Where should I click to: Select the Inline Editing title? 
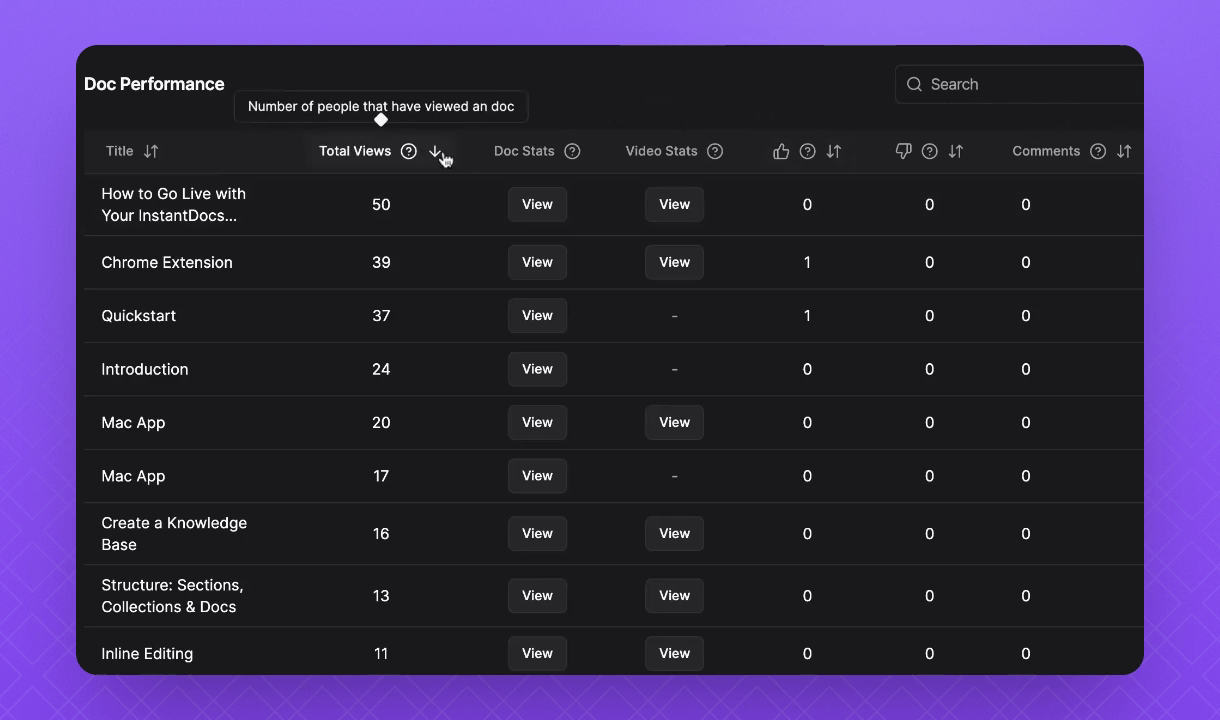pos(147,653)
